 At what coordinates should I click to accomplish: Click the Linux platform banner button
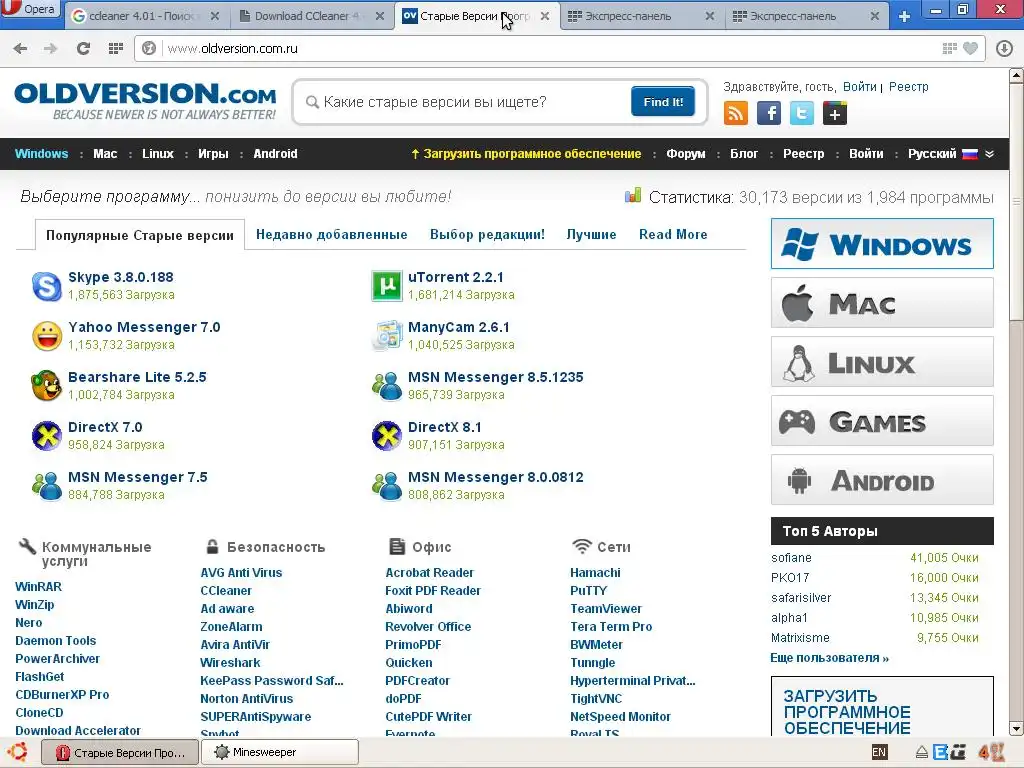(882, 362)
